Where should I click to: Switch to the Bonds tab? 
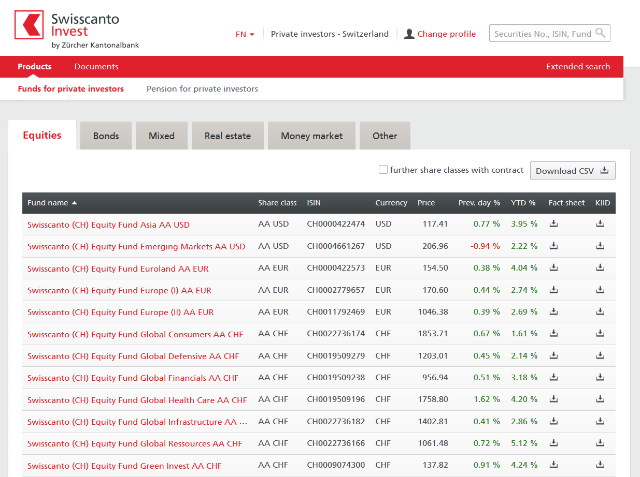point(106,136)
